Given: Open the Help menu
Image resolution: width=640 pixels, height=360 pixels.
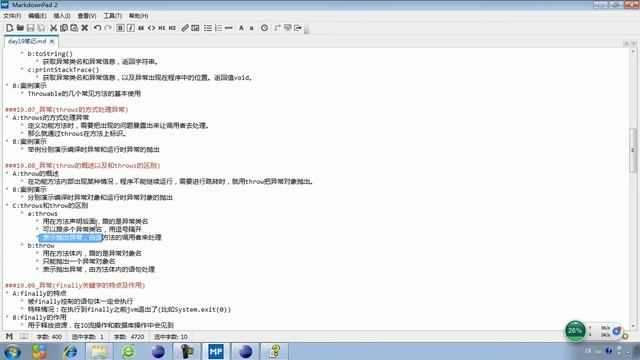Looking at the screenshot, I should pos(138,16).
